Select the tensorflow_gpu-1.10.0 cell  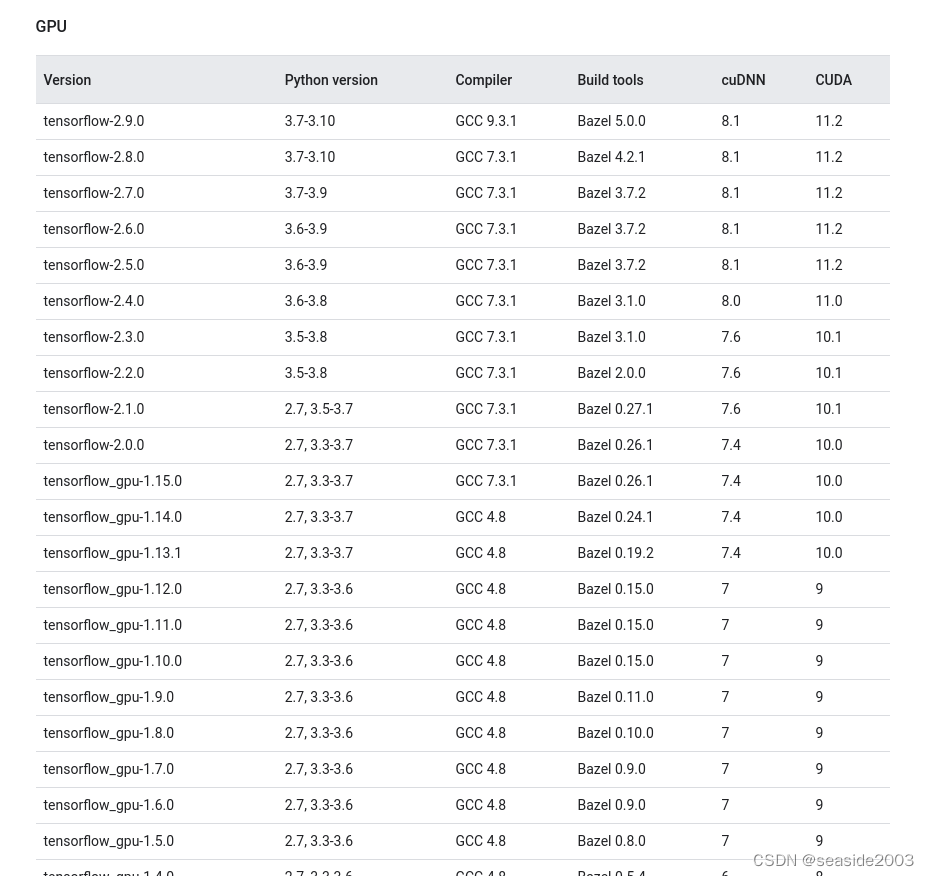pyautogui.click(x=113, y=661)
